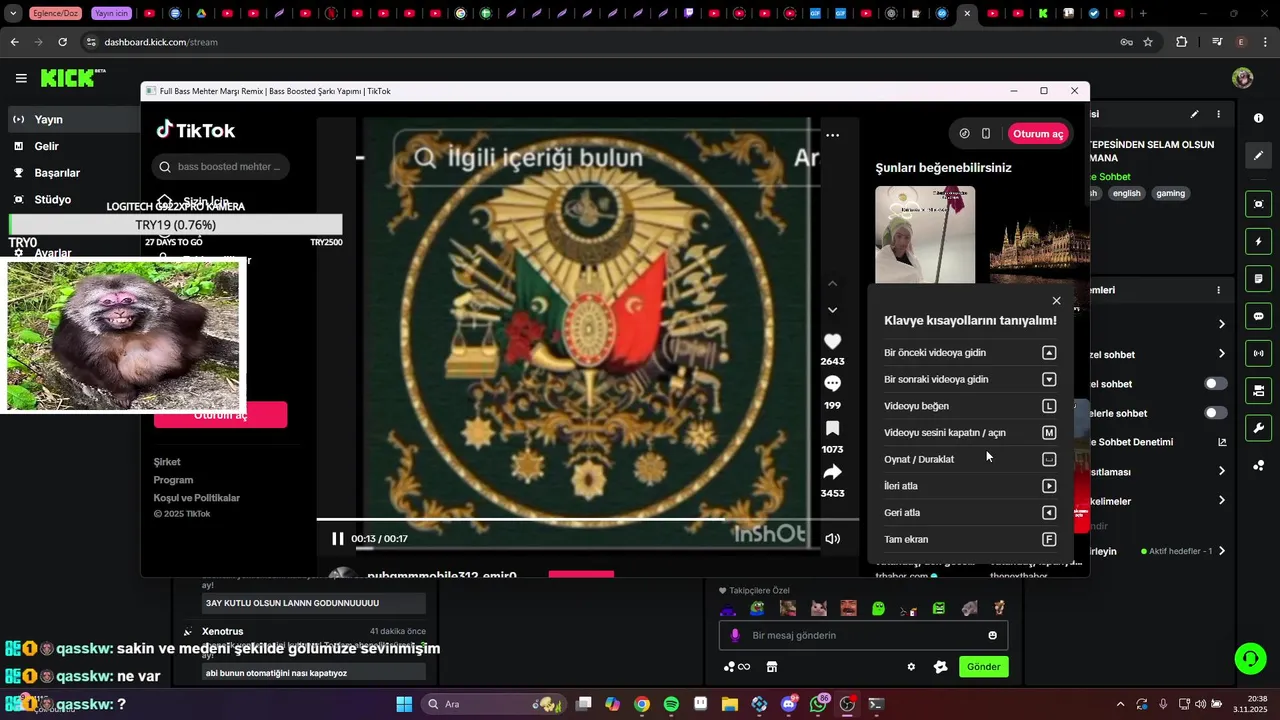Click TikTok phone app icon near Oturum aç

click(x=986, y=133)
